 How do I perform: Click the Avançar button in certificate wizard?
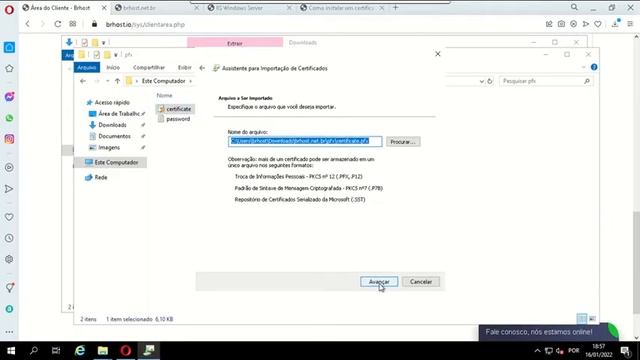click(x=379, y=282)
